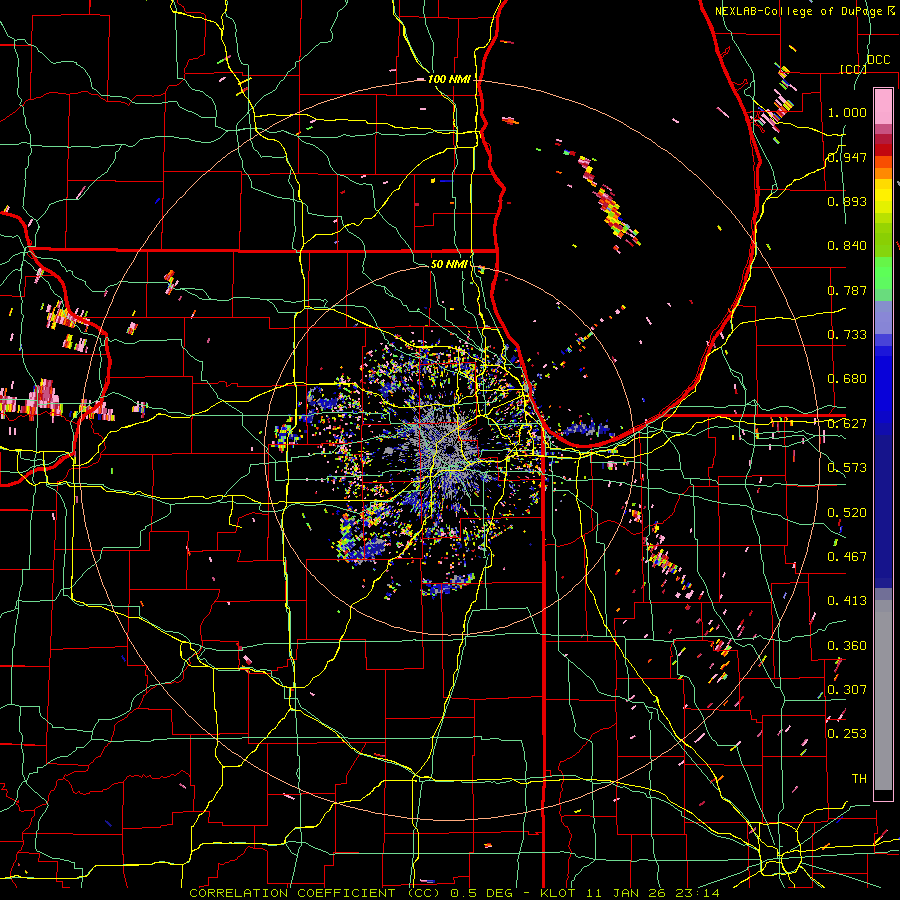The image size is (900, 900).
Task: Click the 100 NMI range ring label
Action: (449, 79)
